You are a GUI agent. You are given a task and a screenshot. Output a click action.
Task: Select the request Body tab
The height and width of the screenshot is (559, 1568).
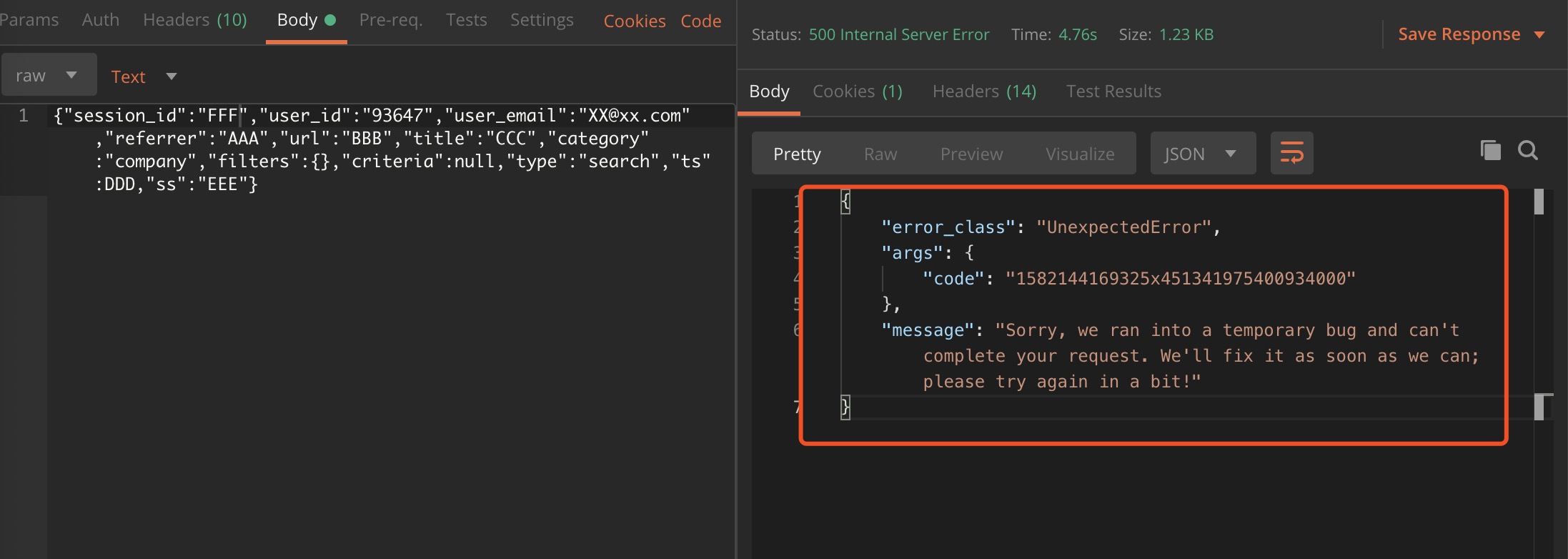click(x=306, y=20)
